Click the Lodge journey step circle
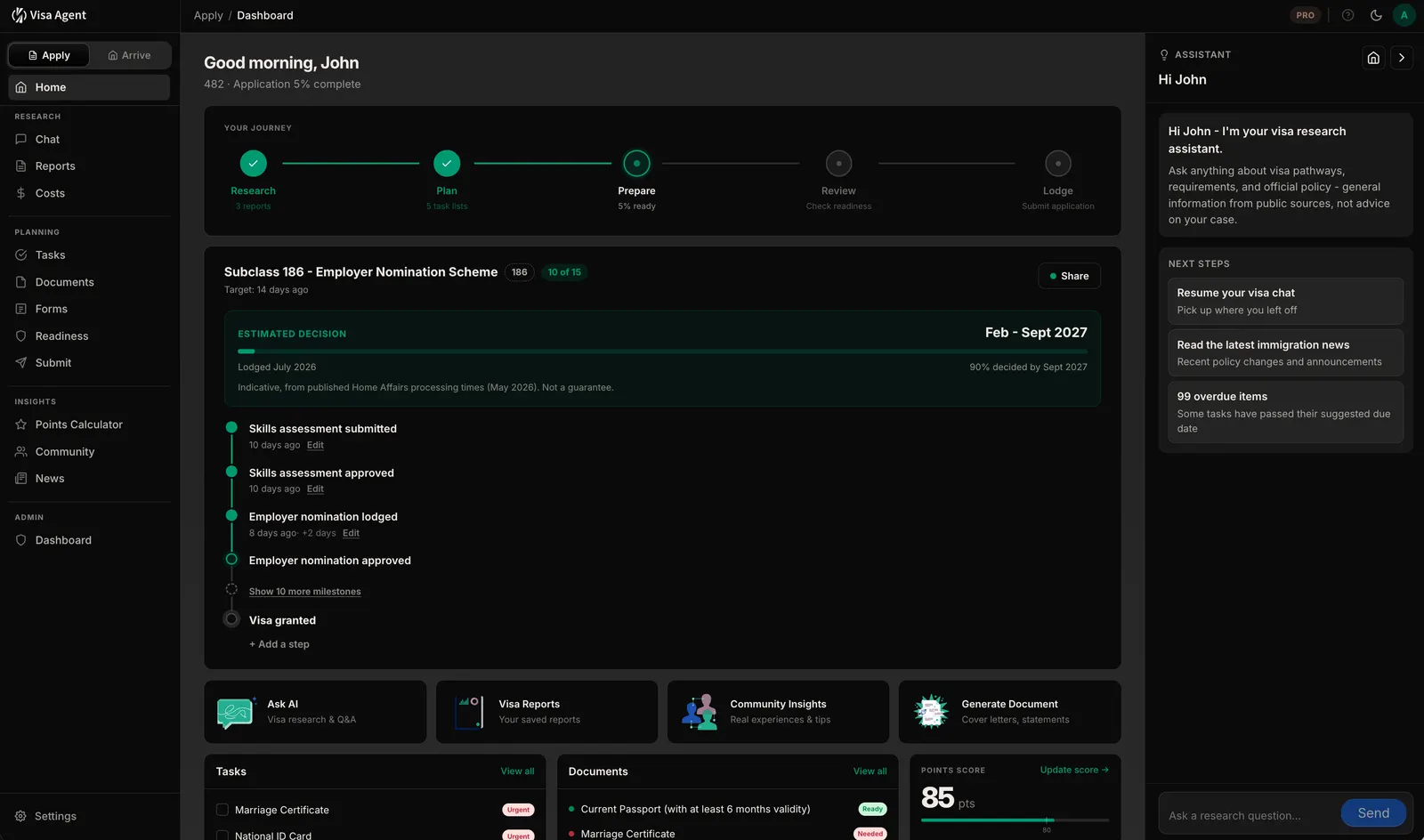The height and width of the screenshot is (840, 1424). [x=1057, y=164]
